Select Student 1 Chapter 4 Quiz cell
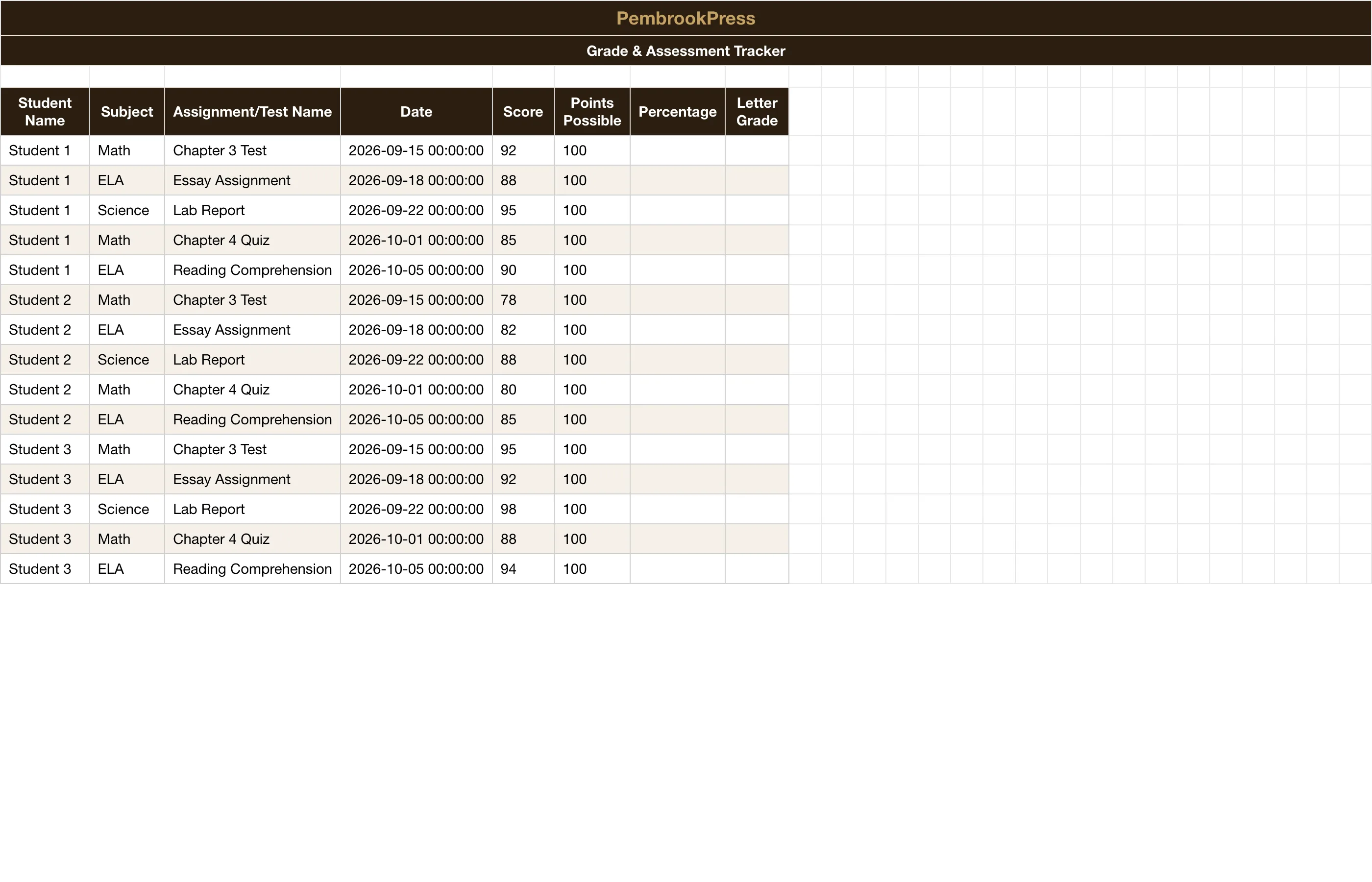This screenshot has height=882, width=1372. (x=252, y=240)
